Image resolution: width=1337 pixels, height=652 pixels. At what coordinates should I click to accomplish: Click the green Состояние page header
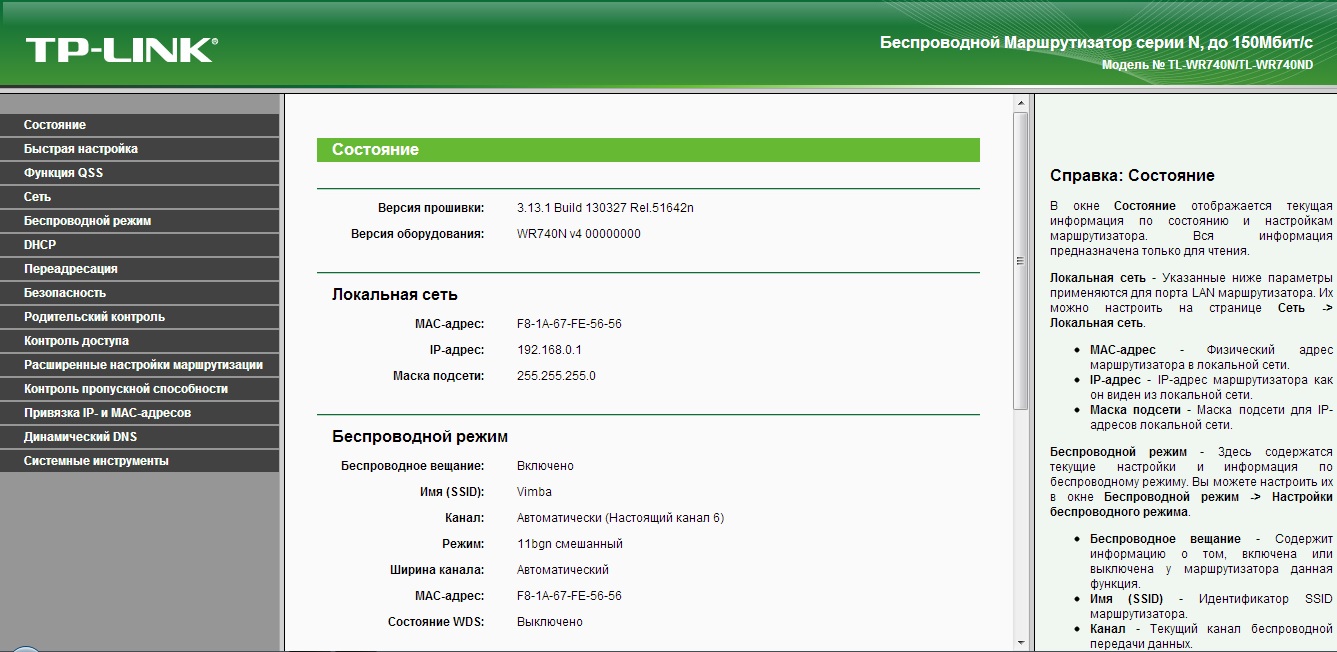pyautogui.click(x=648, y=150)
